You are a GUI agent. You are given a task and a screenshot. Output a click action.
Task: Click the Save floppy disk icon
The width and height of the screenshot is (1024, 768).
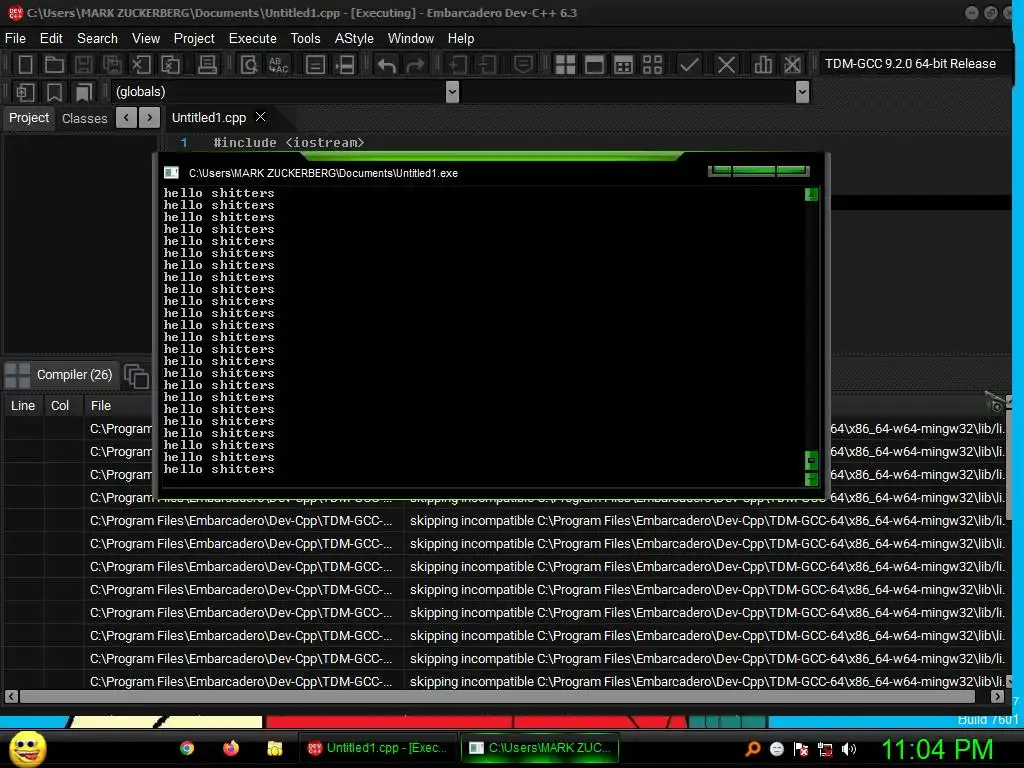[x=83, y=64]
